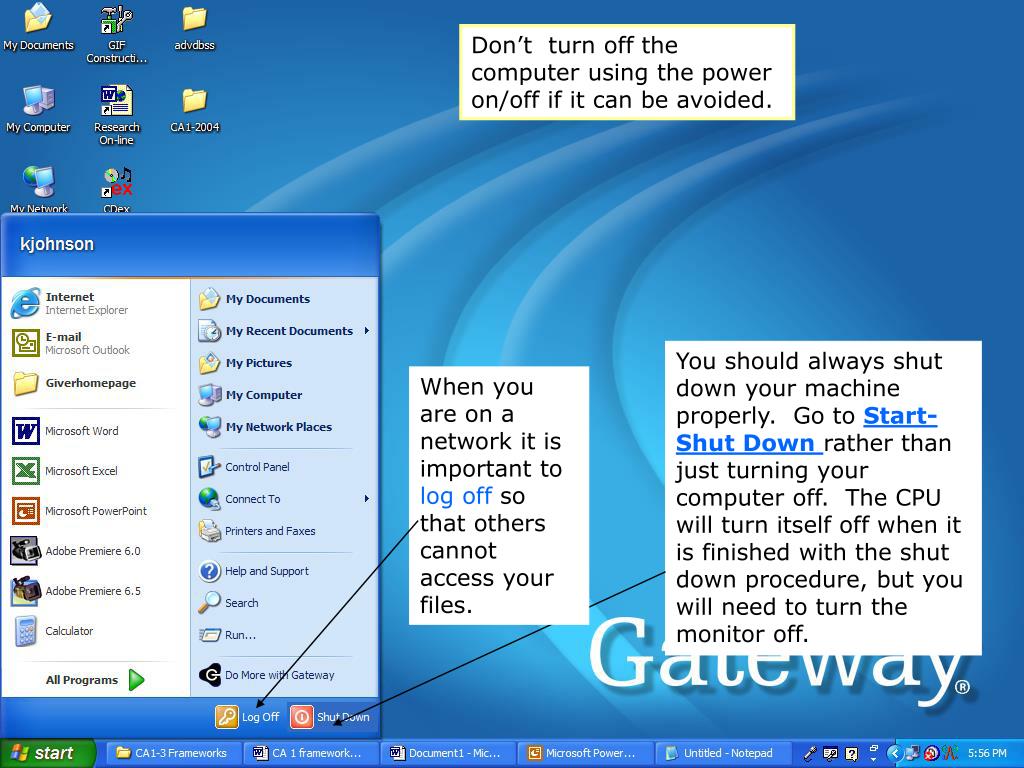1024x768 pixels.
Task: Open Search from the Start menu
Action: (x=229, y=603)
